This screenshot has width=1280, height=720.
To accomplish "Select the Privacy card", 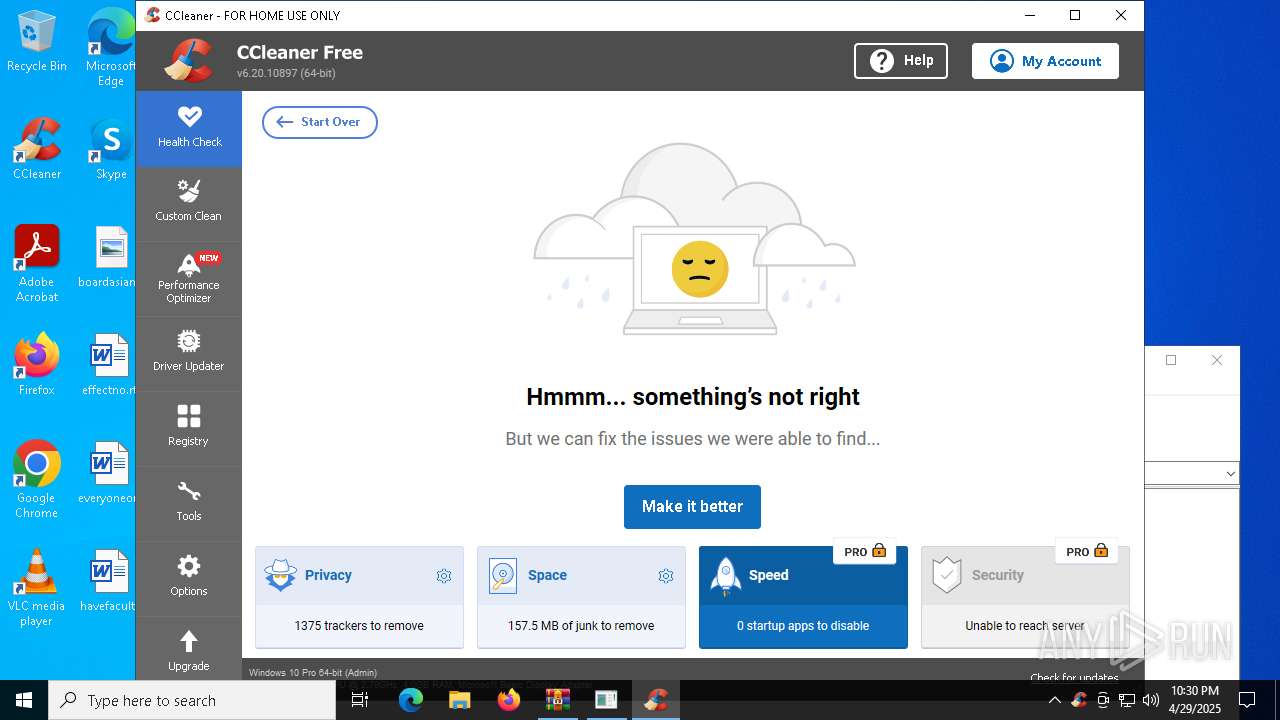I will click(359, 597).
